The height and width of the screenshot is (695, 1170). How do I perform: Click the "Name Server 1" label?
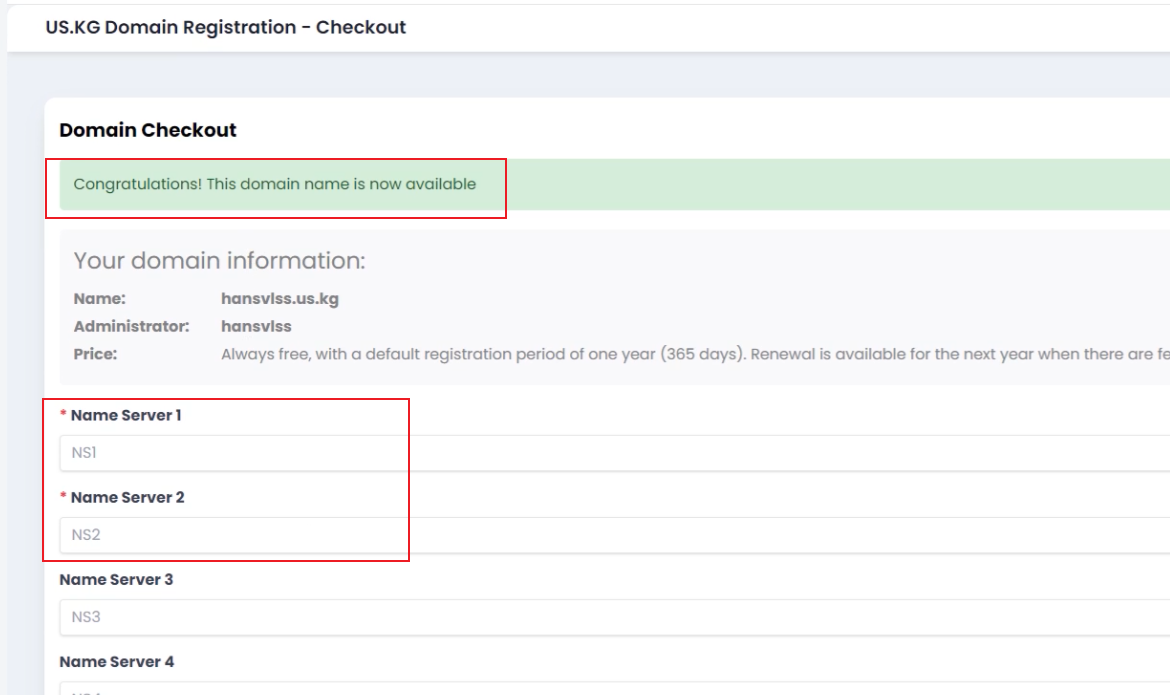coord(126,415)
